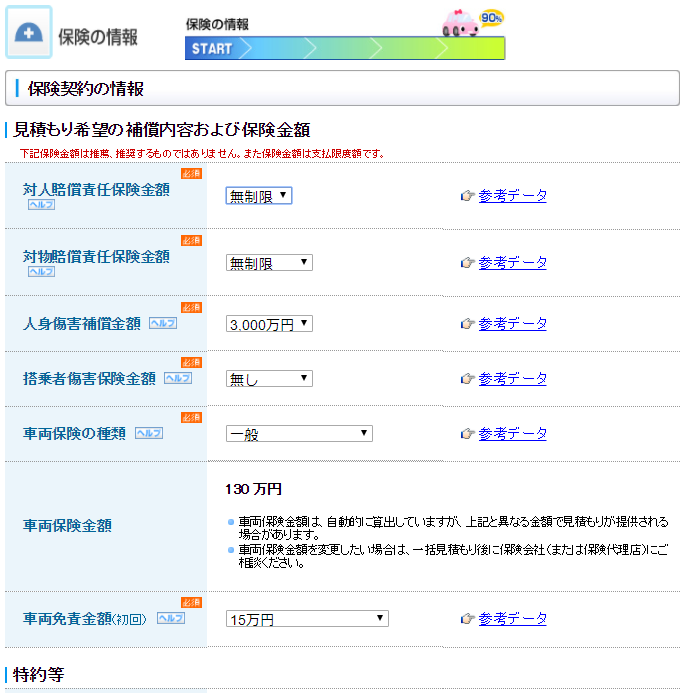The width and height of the screenshot is (687, 693).
Task: Expand the 対物賠償責任保険金額 dropdown
Action: [x=269, y=263]
